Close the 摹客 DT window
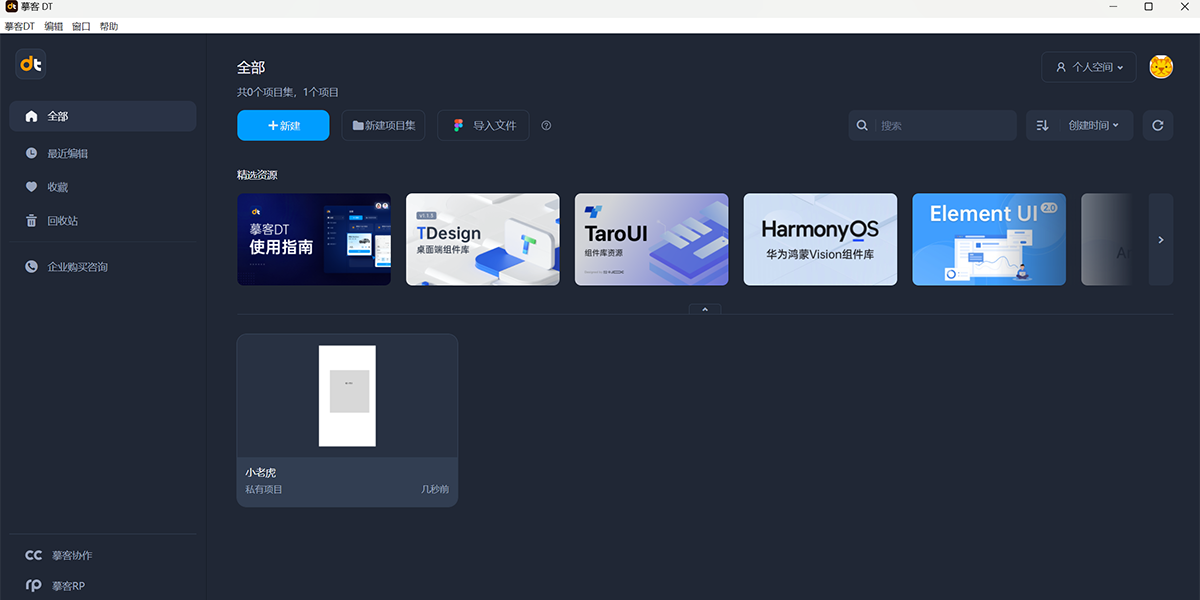 click(1183, 7)
